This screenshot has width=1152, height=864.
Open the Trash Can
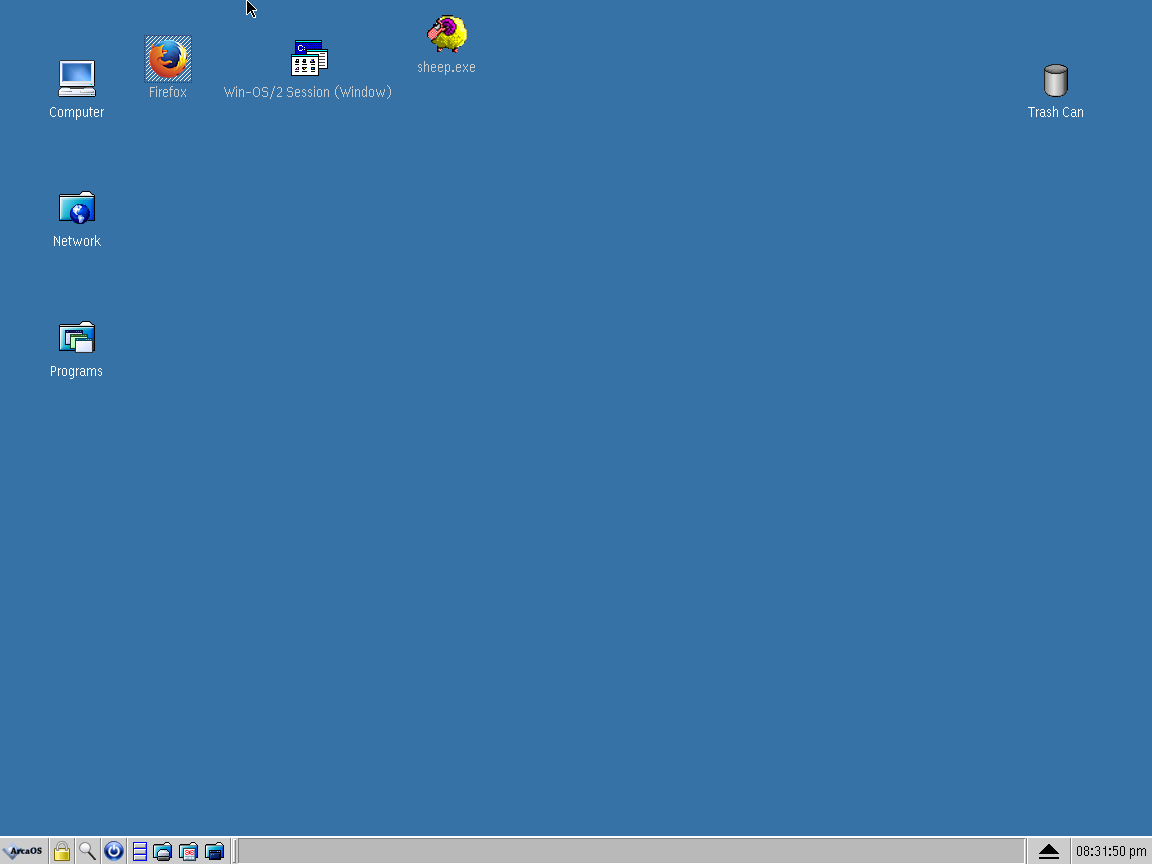pos(1055,80)
